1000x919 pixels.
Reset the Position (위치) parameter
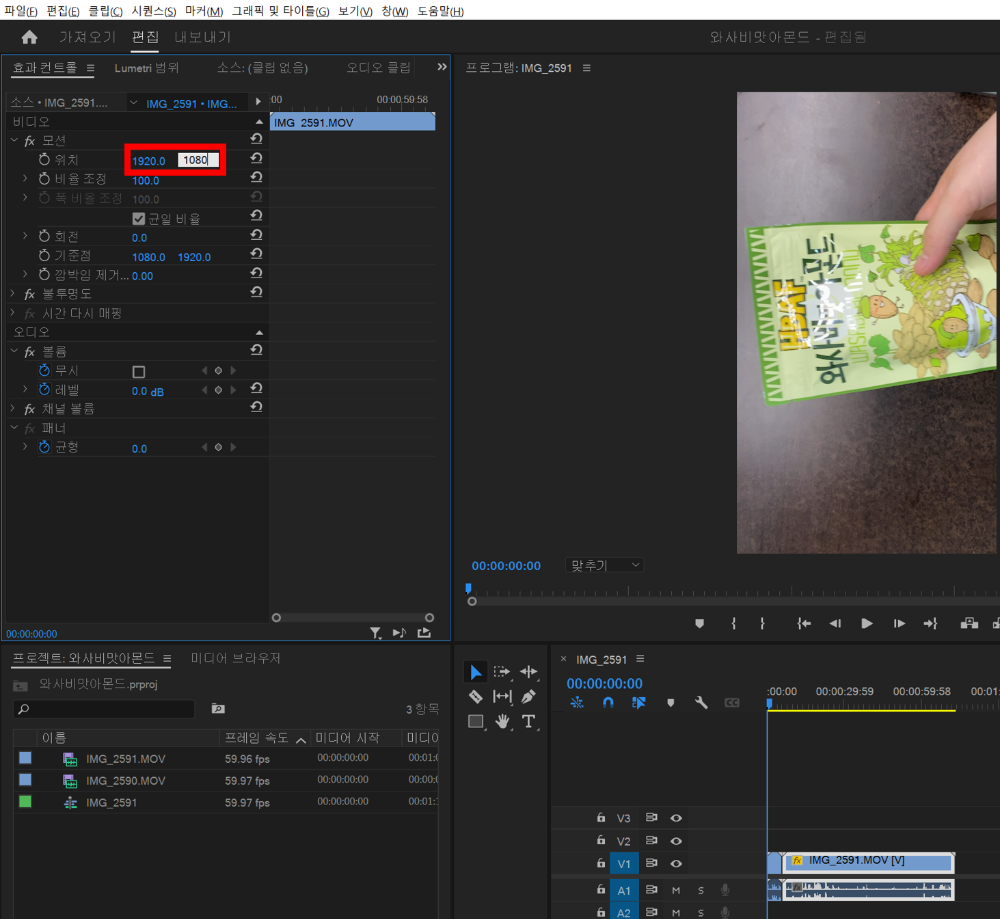pyautogui.click(x=256, y=158)
